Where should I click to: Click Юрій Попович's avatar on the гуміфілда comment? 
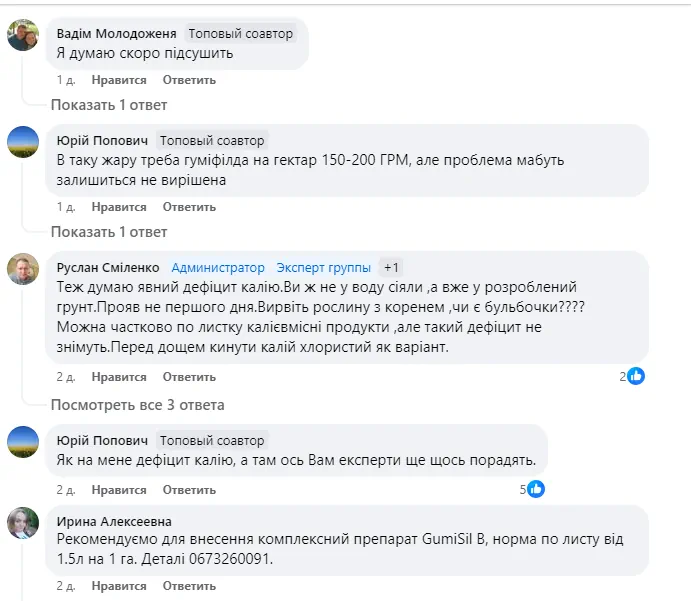pos(23,143)
